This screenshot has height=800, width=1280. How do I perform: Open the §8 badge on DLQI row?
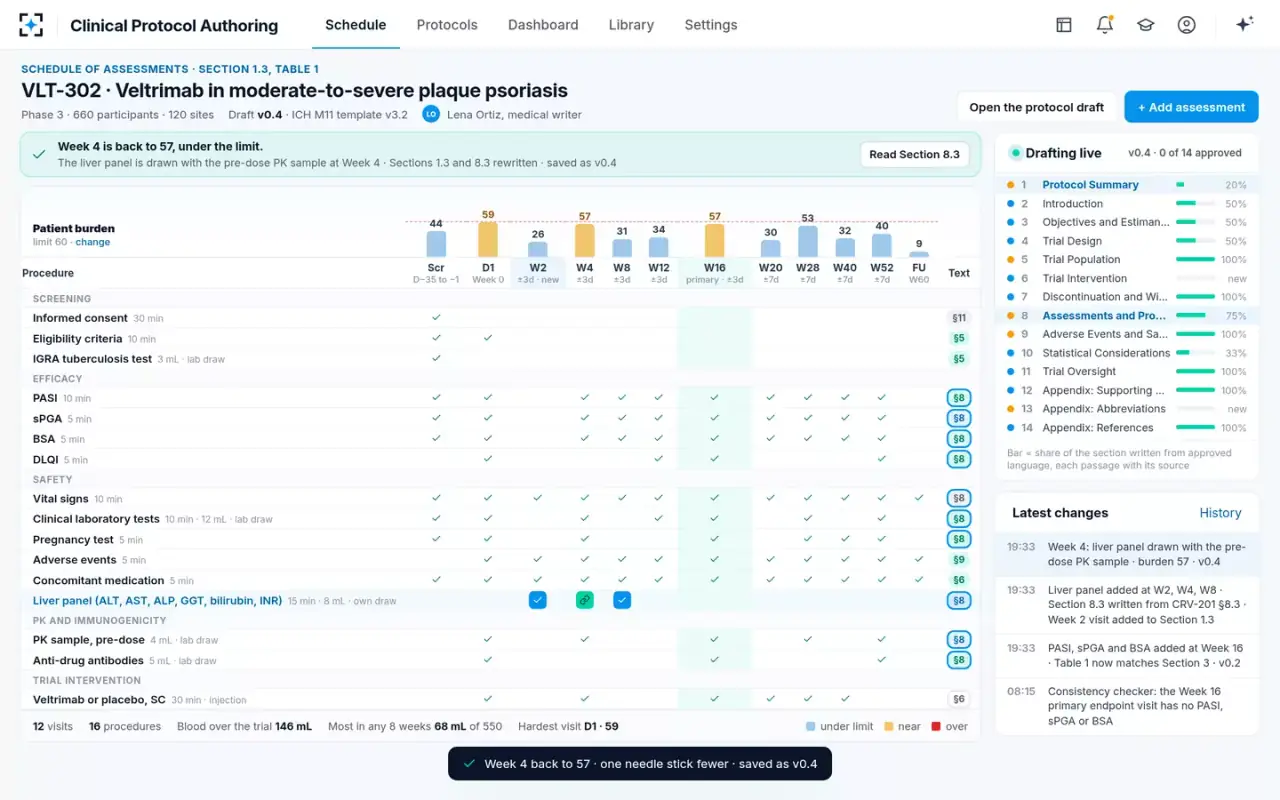coord(959,459)
